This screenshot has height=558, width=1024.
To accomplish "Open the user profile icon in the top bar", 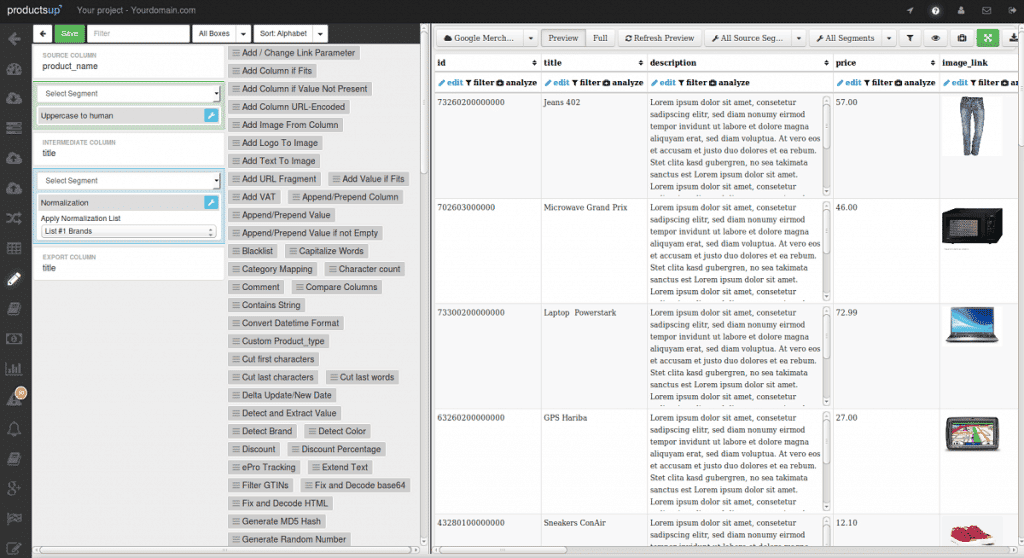I will tap(961, 10).
